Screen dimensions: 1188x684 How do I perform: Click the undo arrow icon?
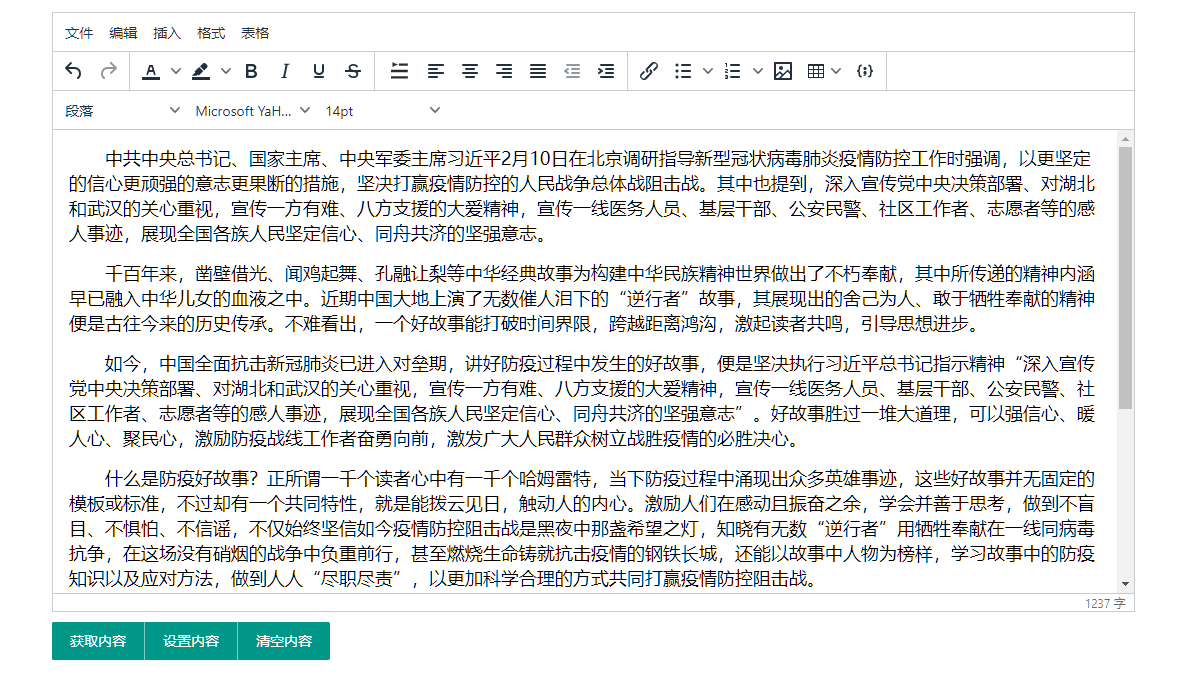click(73, 71)
